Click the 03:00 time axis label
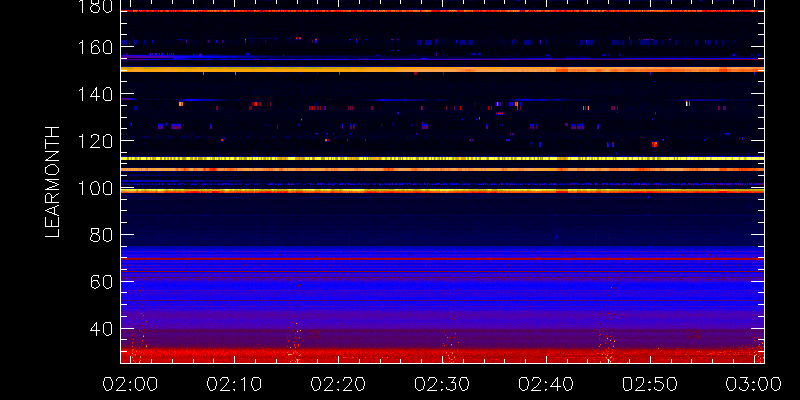 click(x=754, y=384)
